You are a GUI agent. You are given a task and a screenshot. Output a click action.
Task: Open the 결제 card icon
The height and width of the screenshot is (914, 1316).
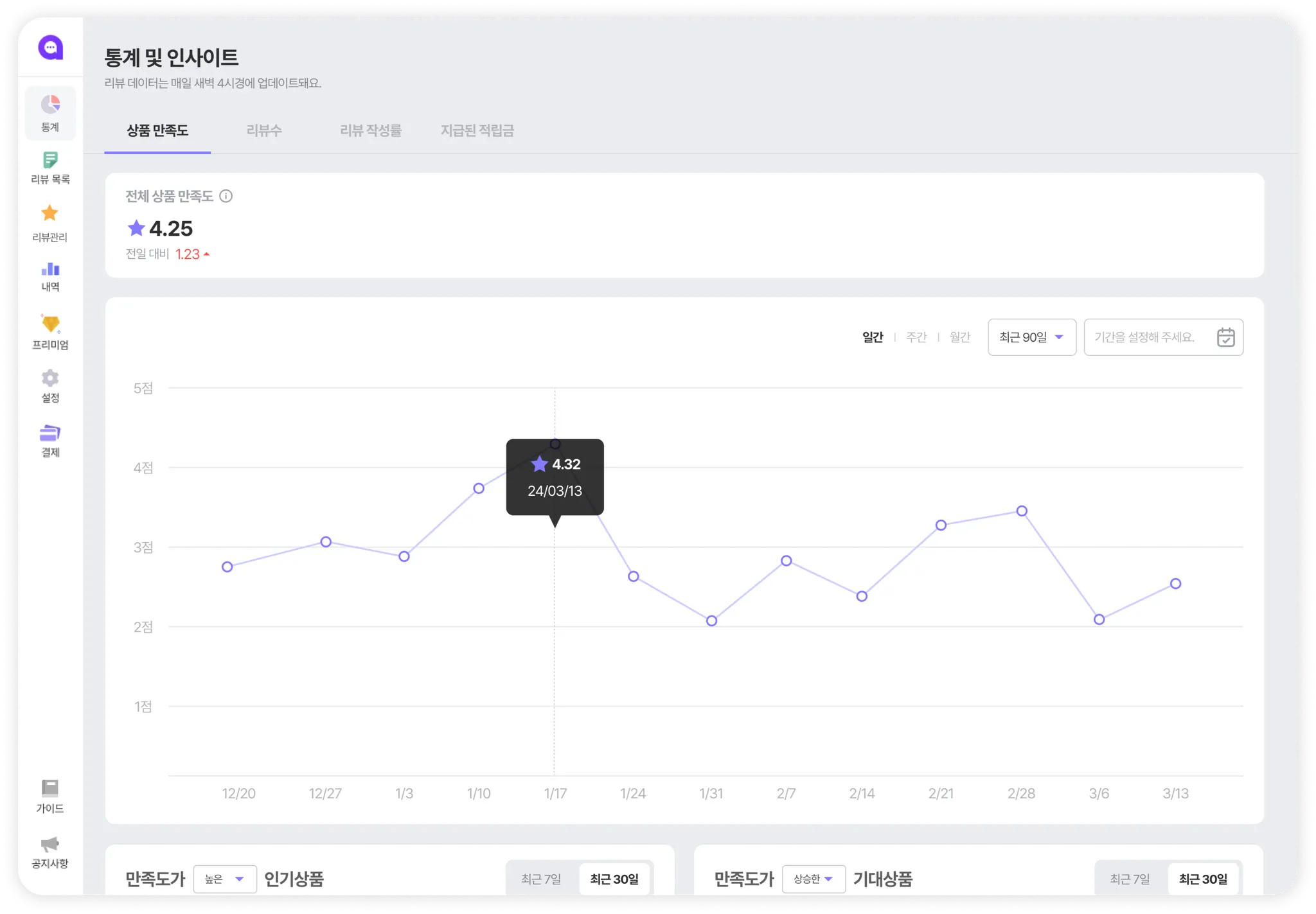(x=50, y=433)
